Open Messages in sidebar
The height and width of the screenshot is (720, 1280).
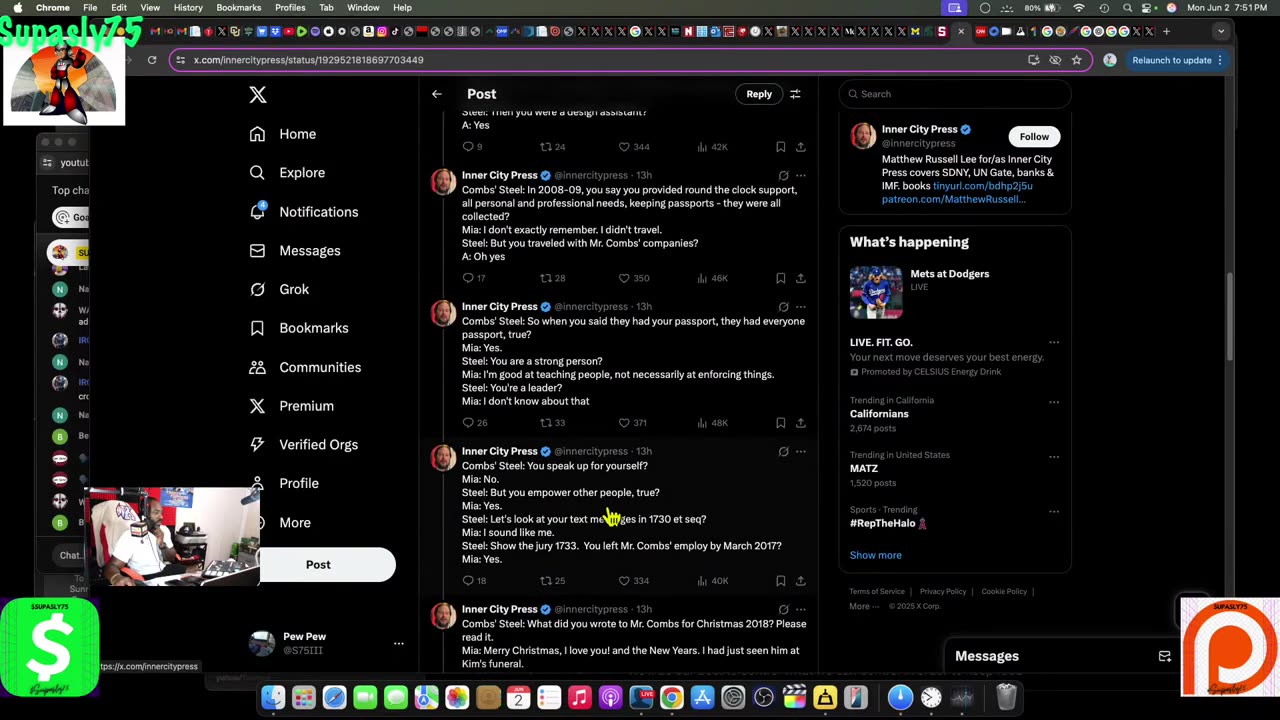pos(295,251)
